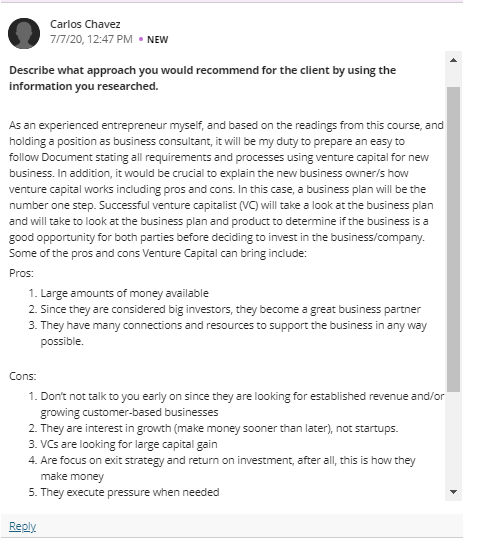This screenshot has height=544, width=479.
Task: Click the gray scrollbar thumb in the post
Action: click(453, 239)
